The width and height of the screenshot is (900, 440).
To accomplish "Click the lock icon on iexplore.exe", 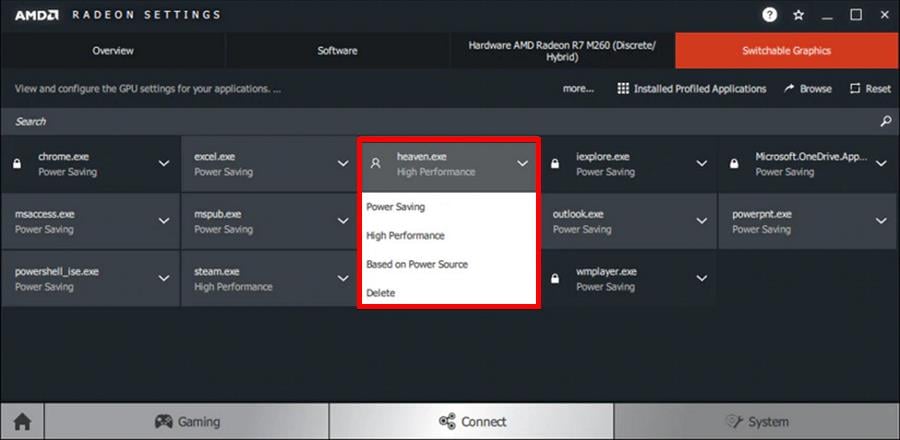I will point(555,164).
